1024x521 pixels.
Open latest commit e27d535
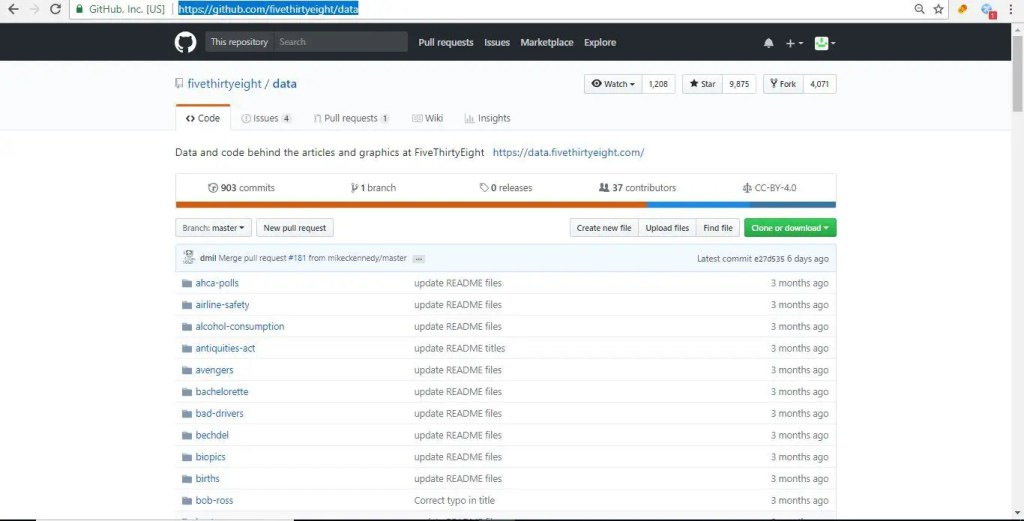(769, 259)
